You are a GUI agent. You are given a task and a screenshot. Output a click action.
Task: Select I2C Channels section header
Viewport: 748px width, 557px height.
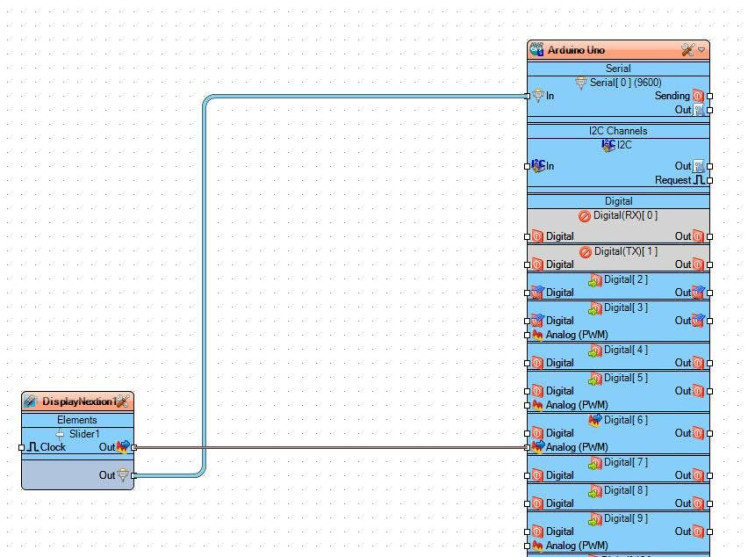click(x=618, y=131)
